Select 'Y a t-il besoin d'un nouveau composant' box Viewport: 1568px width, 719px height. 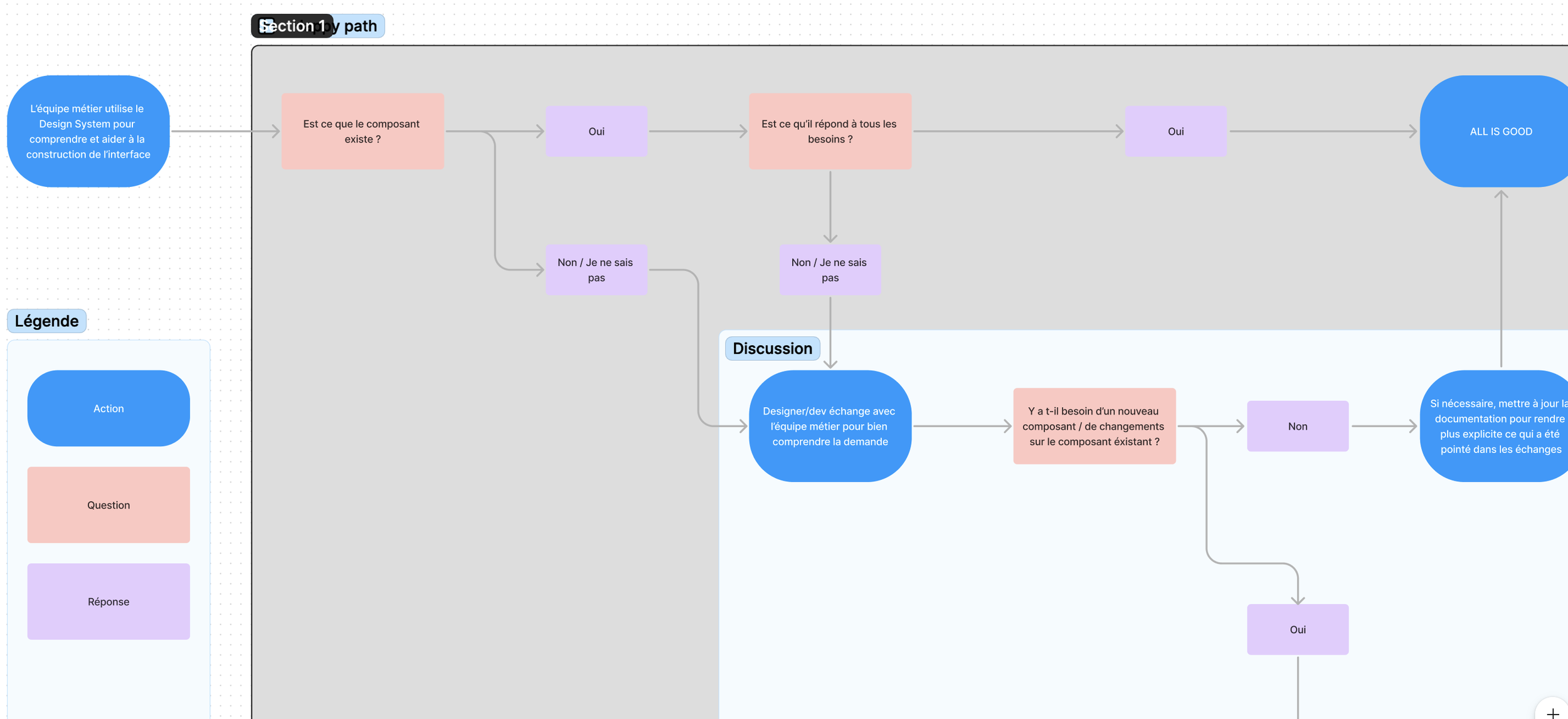click(x=1094, y=426)
